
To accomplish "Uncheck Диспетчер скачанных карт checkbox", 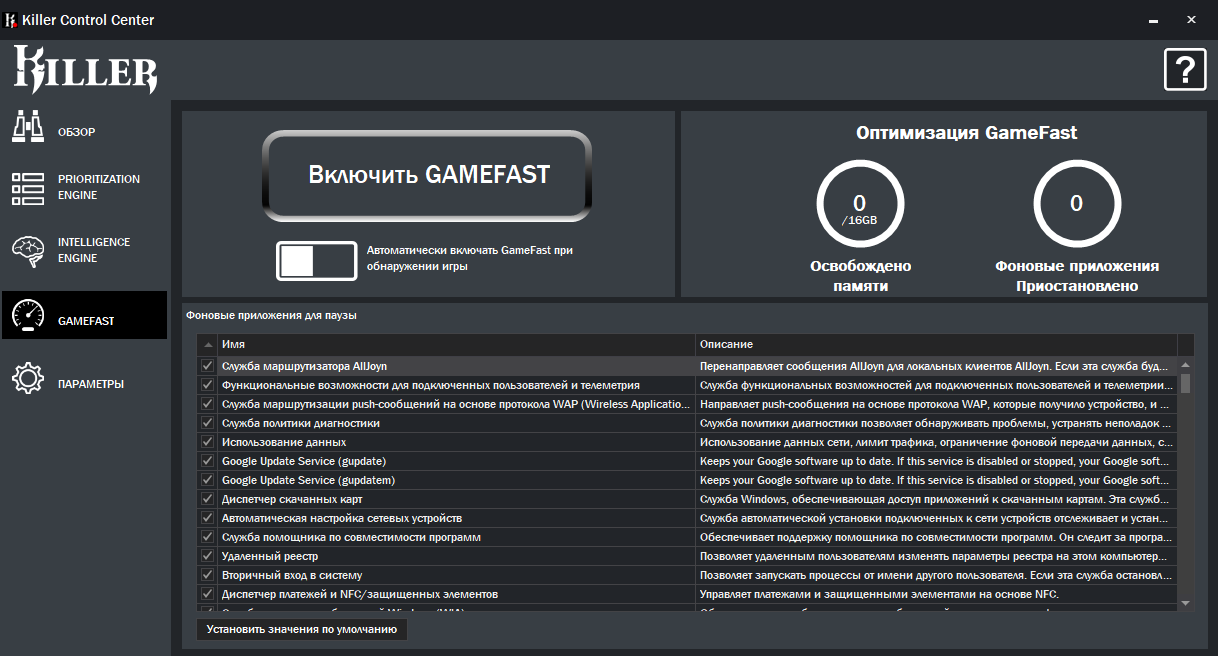I will (x=208, y=499).
